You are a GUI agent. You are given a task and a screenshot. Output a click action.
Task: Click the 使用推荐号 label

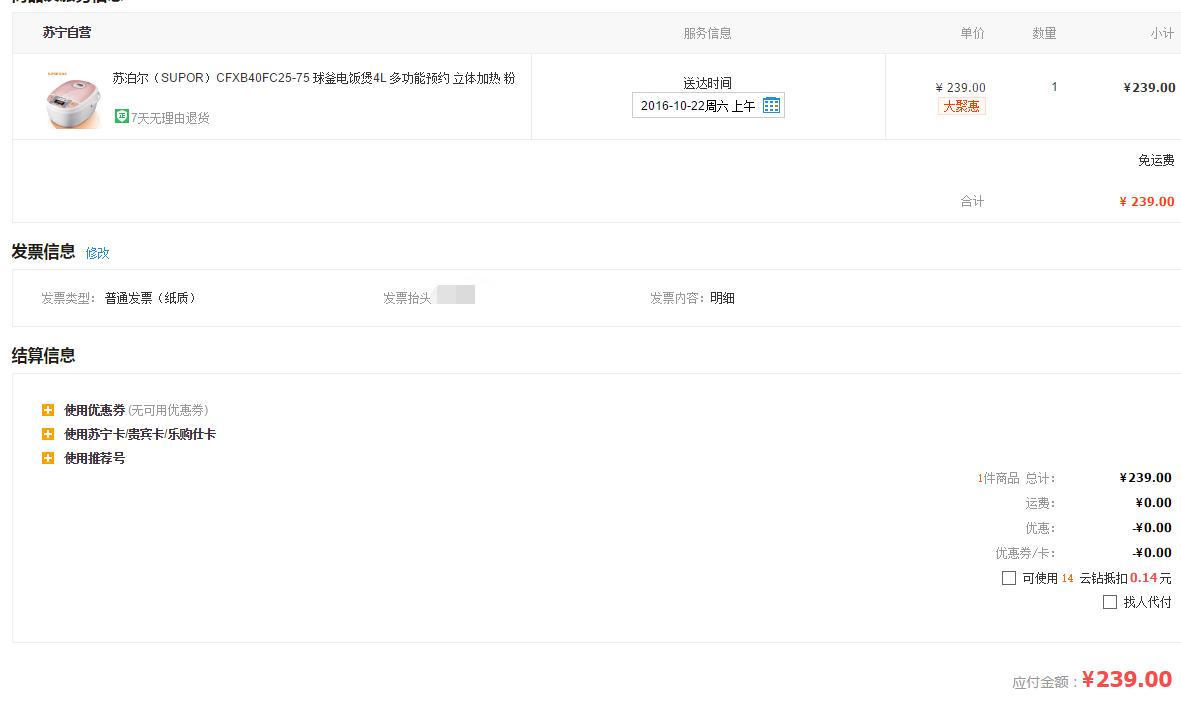coord(94,459)
